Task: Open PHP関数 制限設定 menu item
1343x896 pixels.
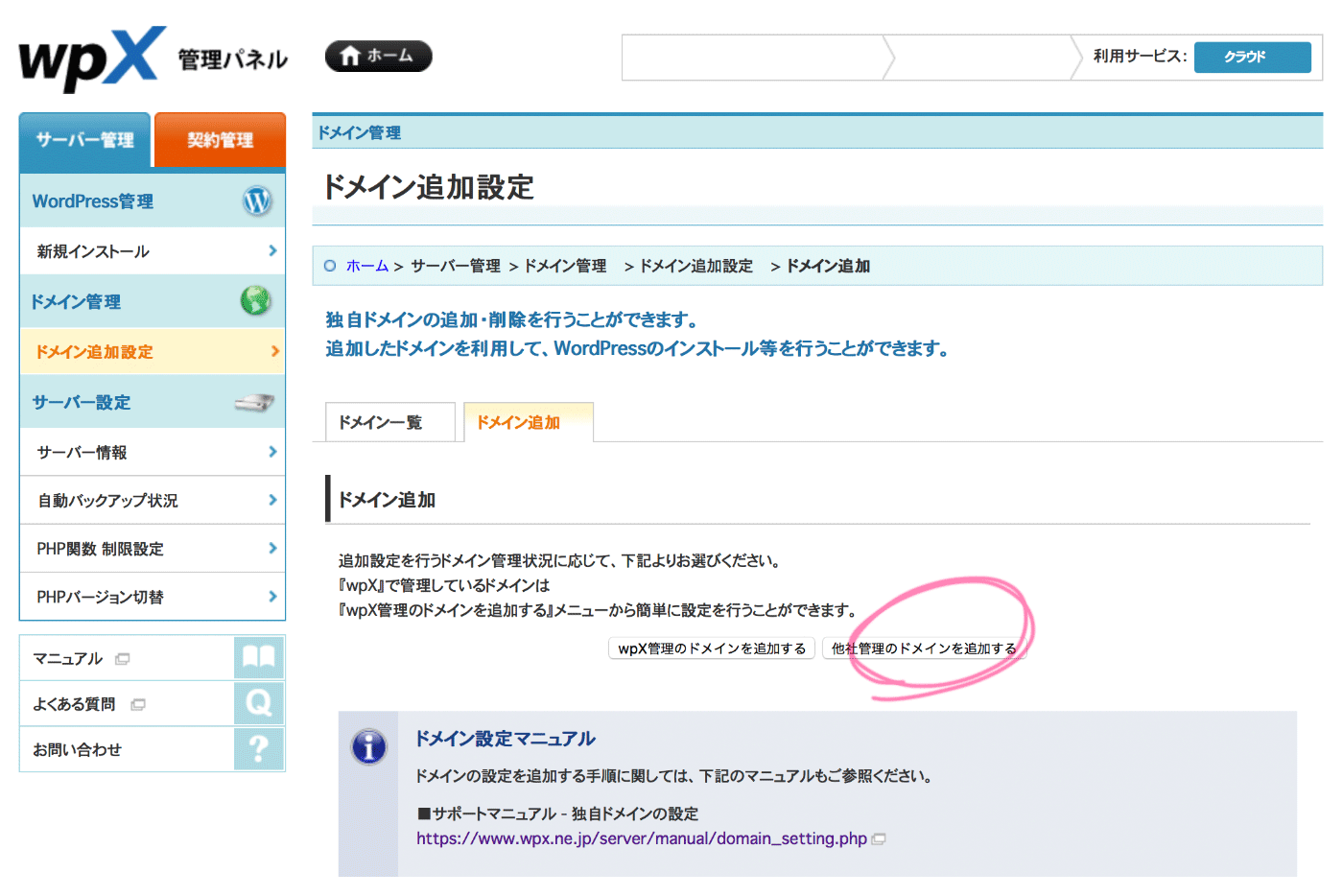Action: pos(153,549)
